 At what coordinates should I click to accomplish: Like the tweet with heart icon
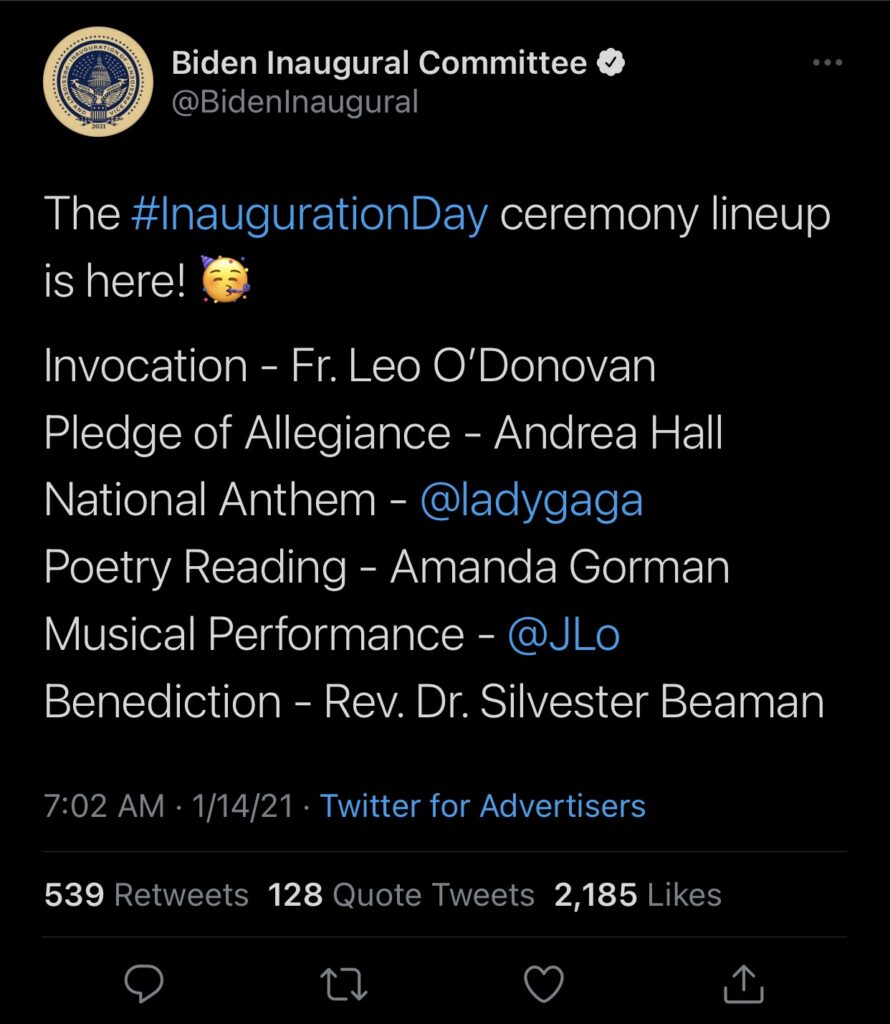[544, 984]
